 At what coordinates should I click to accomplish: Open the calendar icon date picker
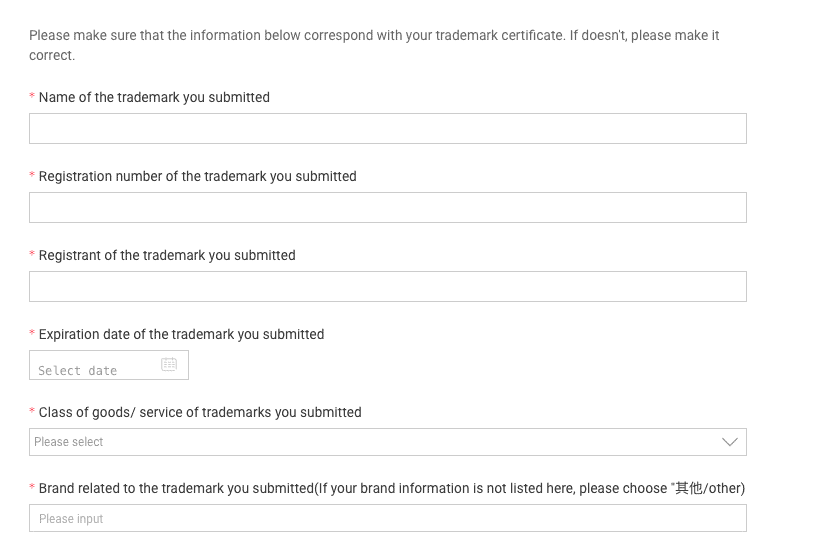pyautogui.click(x=169, y=365)
